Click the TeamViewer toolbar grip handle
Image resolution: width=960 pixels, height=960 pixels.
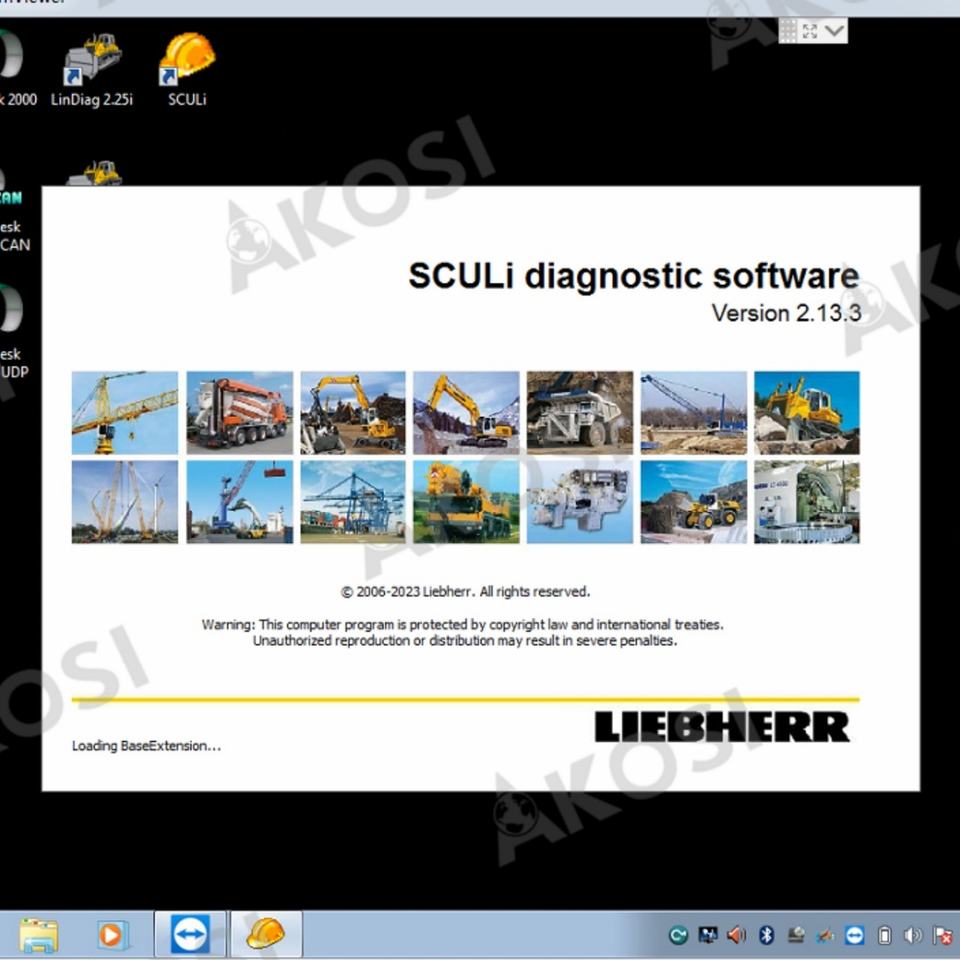coord(788,31)
